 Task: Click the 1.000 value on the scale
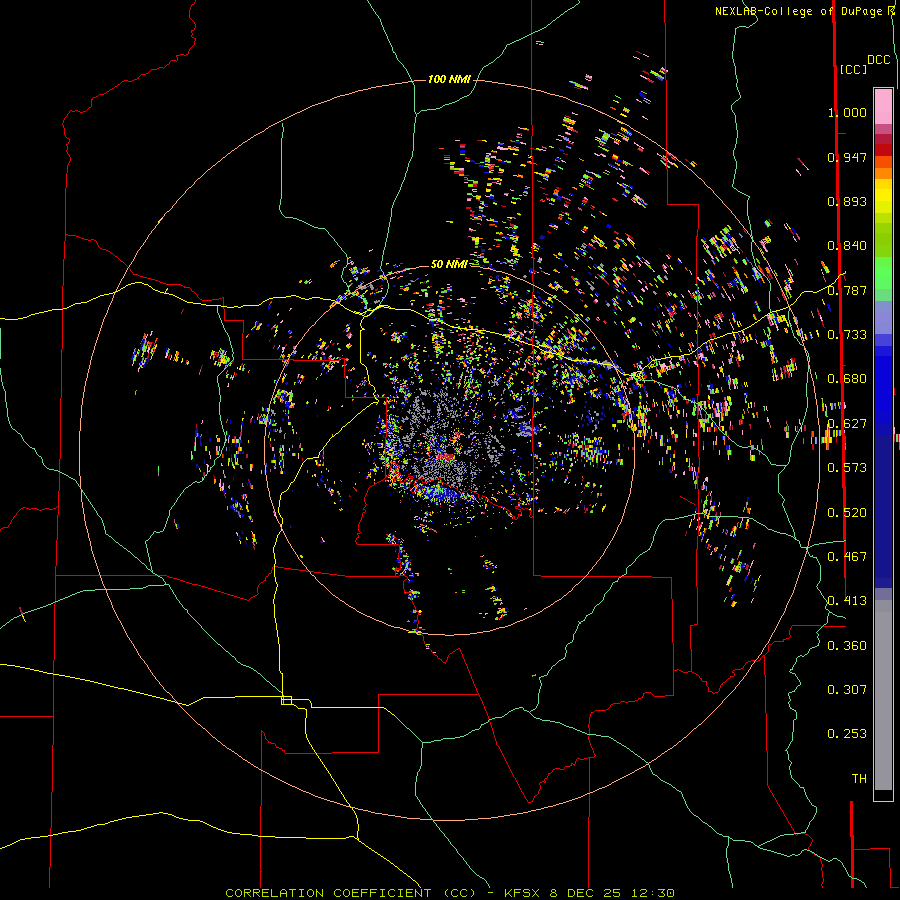click(847, 112)
